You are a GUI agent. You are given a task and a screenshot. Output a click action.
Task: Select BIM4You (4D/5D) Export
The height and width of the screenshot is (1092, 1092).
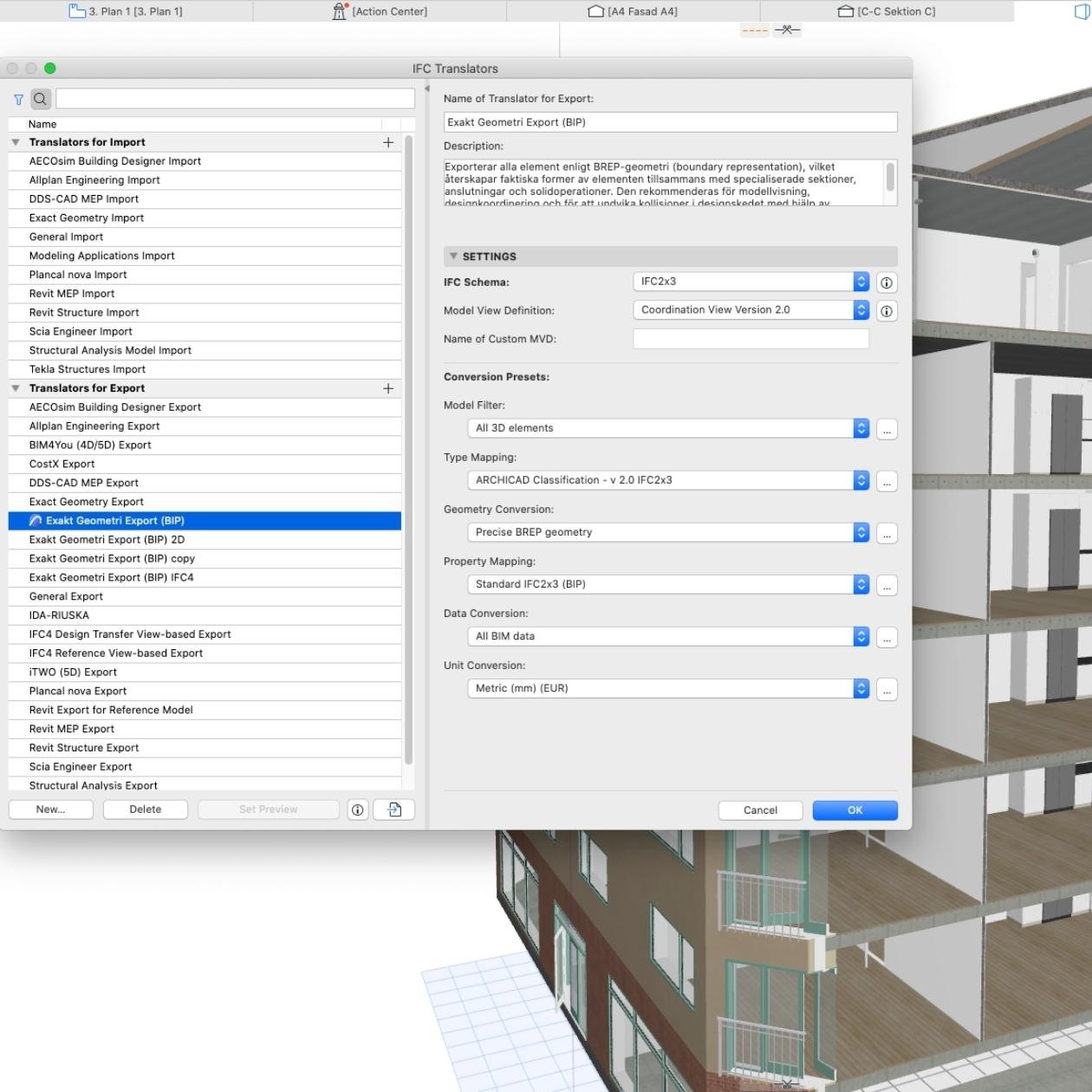205,445
